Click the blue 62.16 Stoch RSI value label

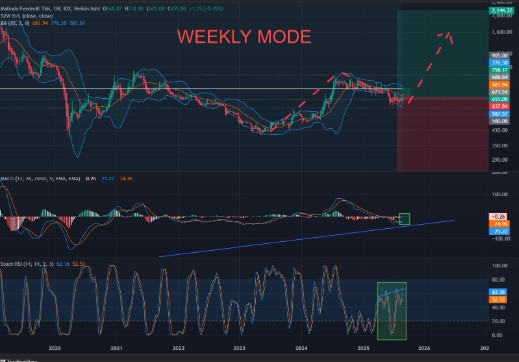click(x=498, y=292)
